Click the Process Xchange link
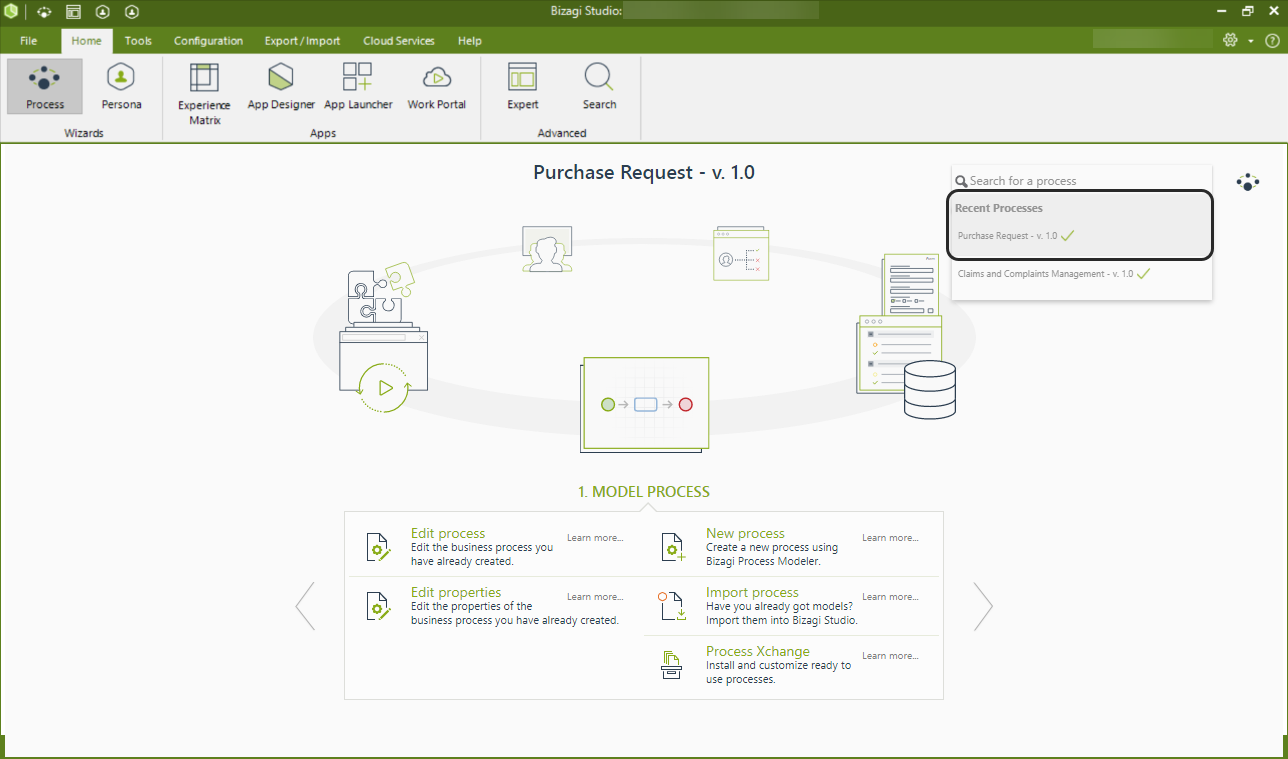This screenshot has height=759, width=1288. click(x=758, y=651)
